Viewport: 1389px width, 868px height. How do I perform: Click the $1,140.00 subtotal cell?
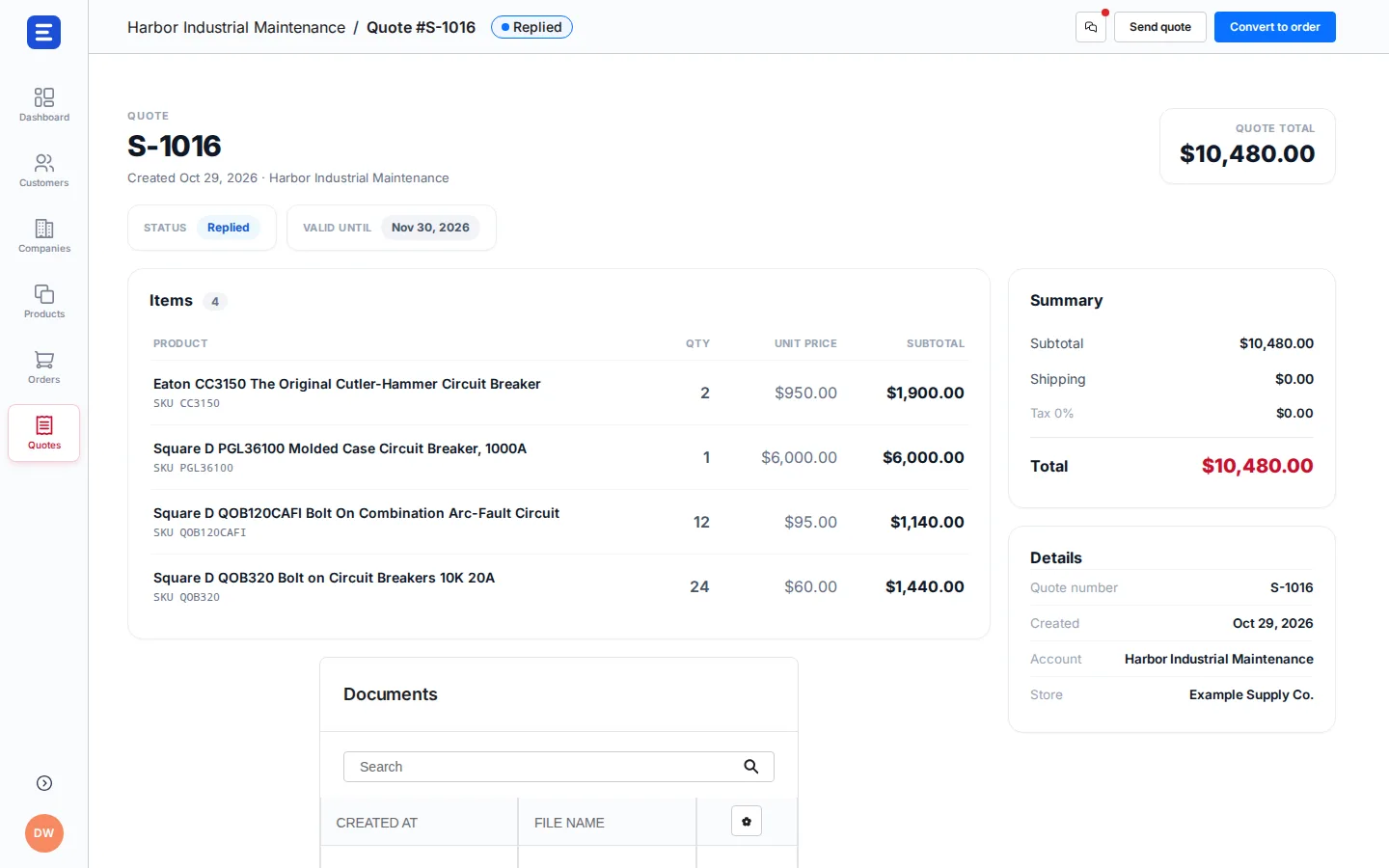[x=927, y=523]
